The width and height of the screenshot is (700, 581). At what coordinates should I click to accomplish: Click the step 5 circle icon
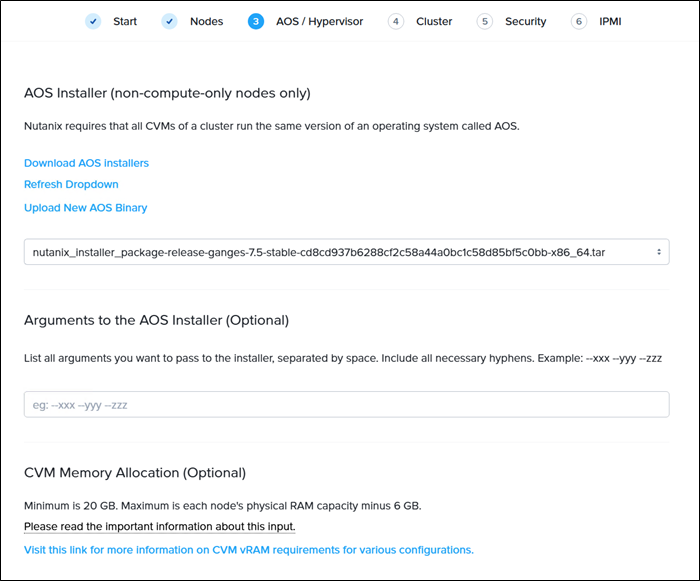point(485,21)
